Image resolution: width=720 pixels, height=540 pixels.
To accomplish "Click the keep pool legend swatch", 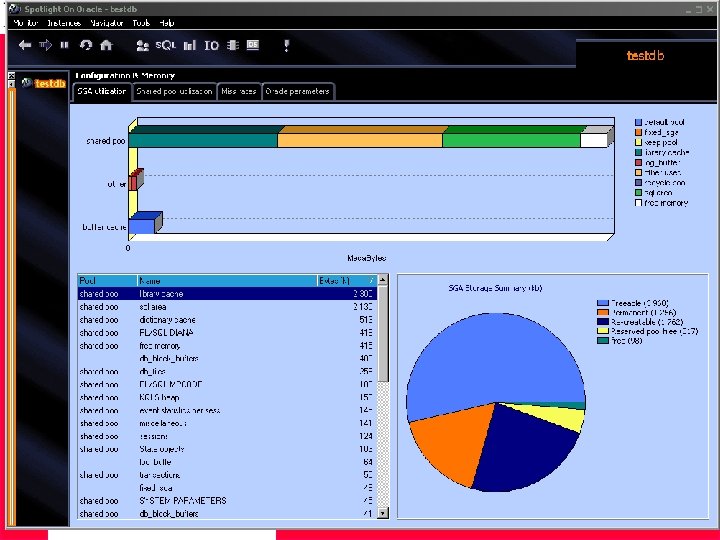I will click(638, 142).
